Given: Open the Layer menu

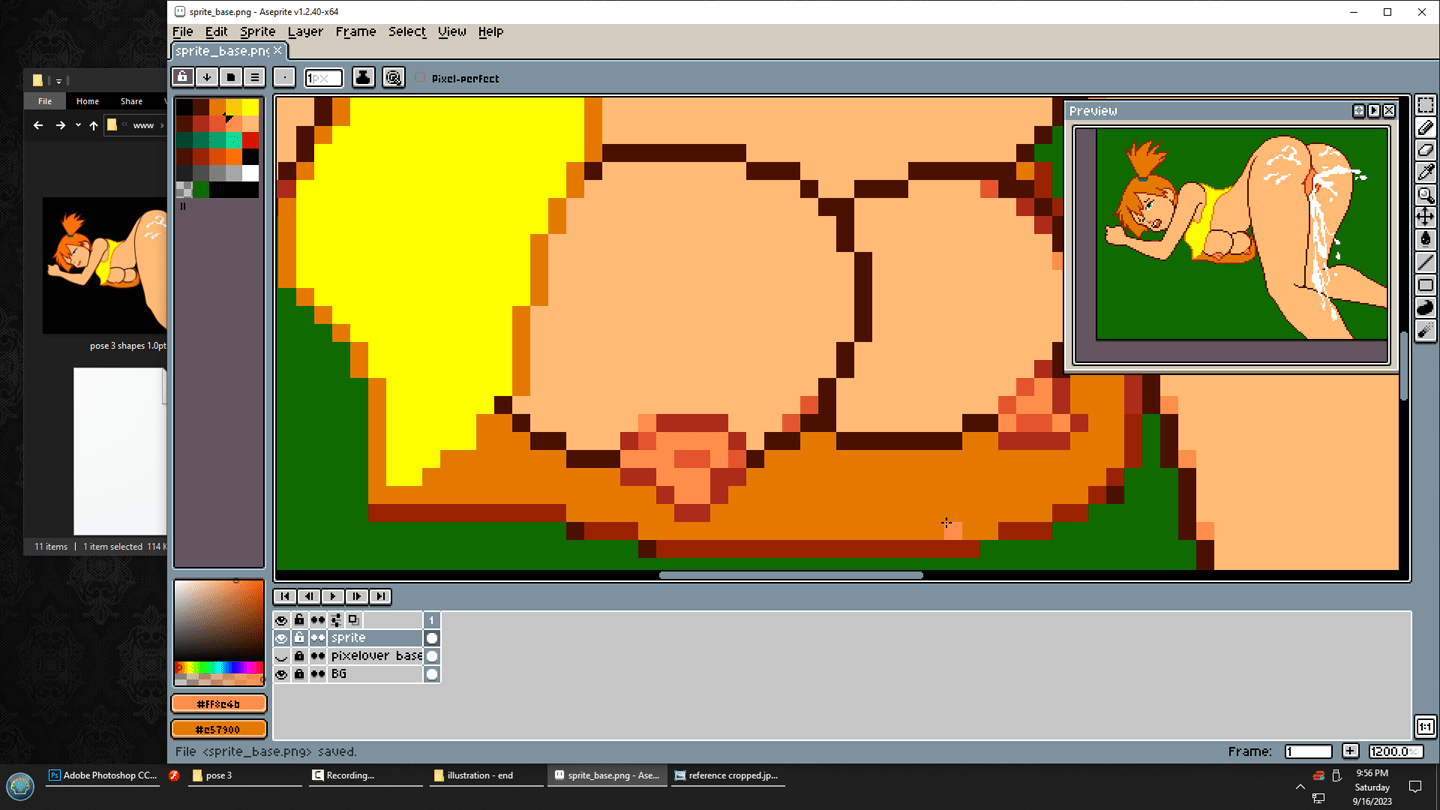Looking at the screenshot, I should click(x=305, y=32).
